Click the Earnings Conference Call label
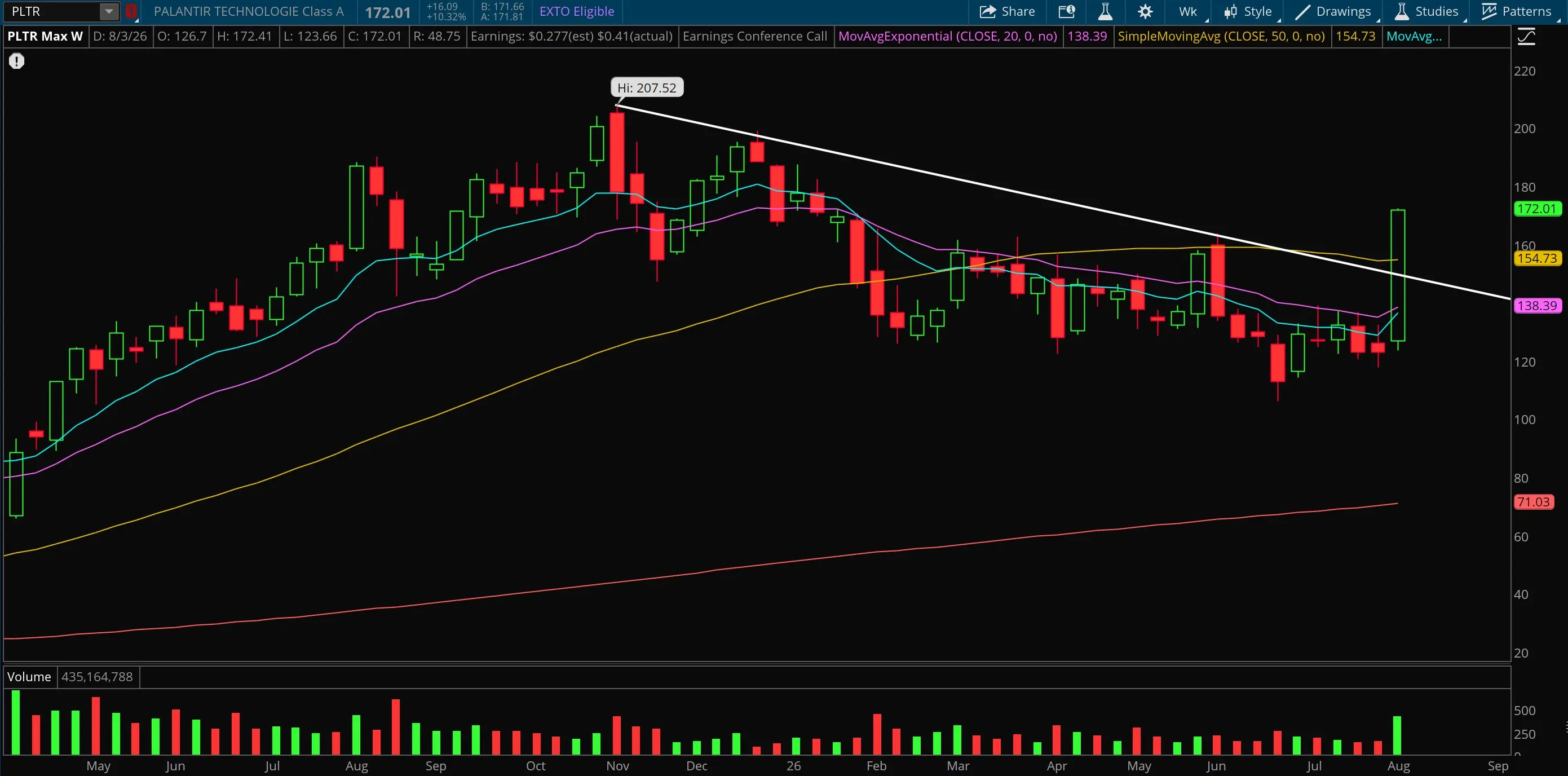 coord(755,36)
